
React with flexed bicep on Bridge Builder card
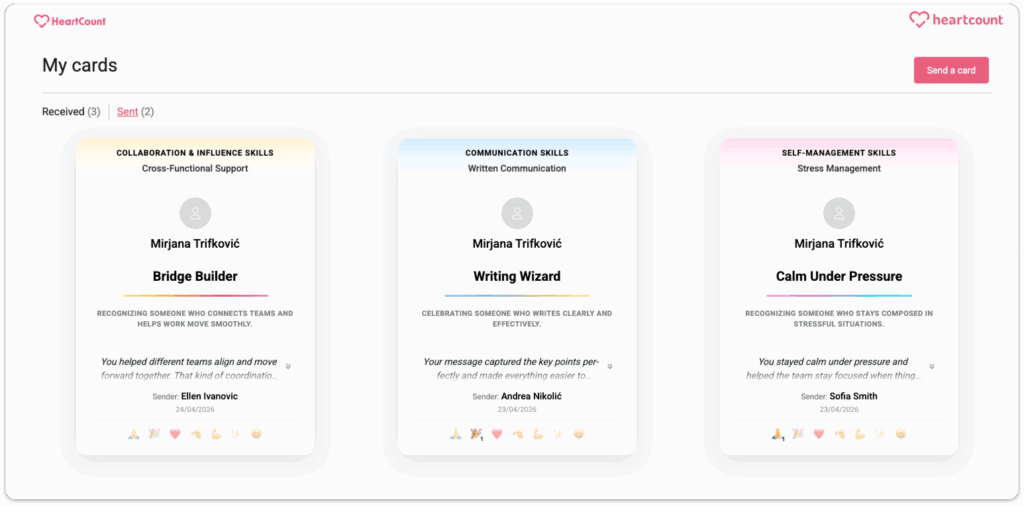(x=216, y=434)
